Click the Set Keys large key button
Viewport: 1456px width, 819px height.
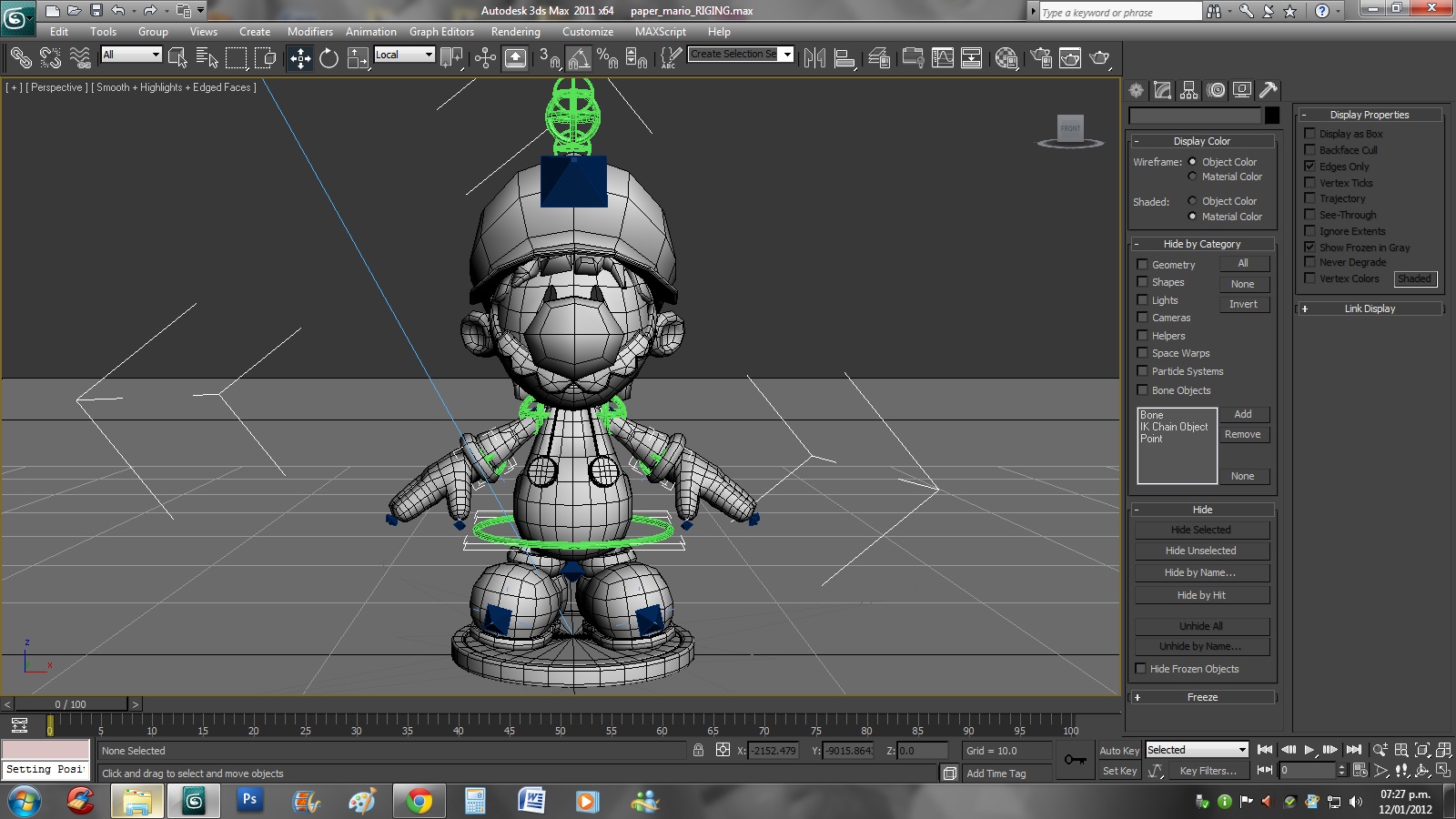click(x=1075, y=760)
